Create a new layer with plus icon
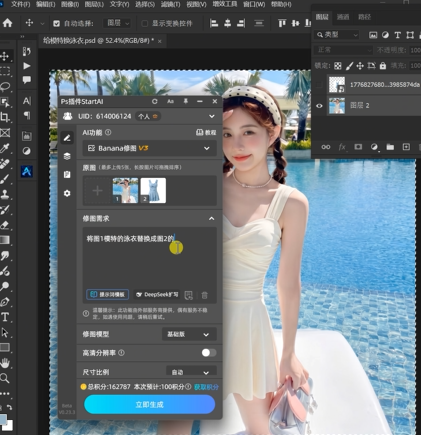Screen dimensions: 421x435 (x=406, y=147)
